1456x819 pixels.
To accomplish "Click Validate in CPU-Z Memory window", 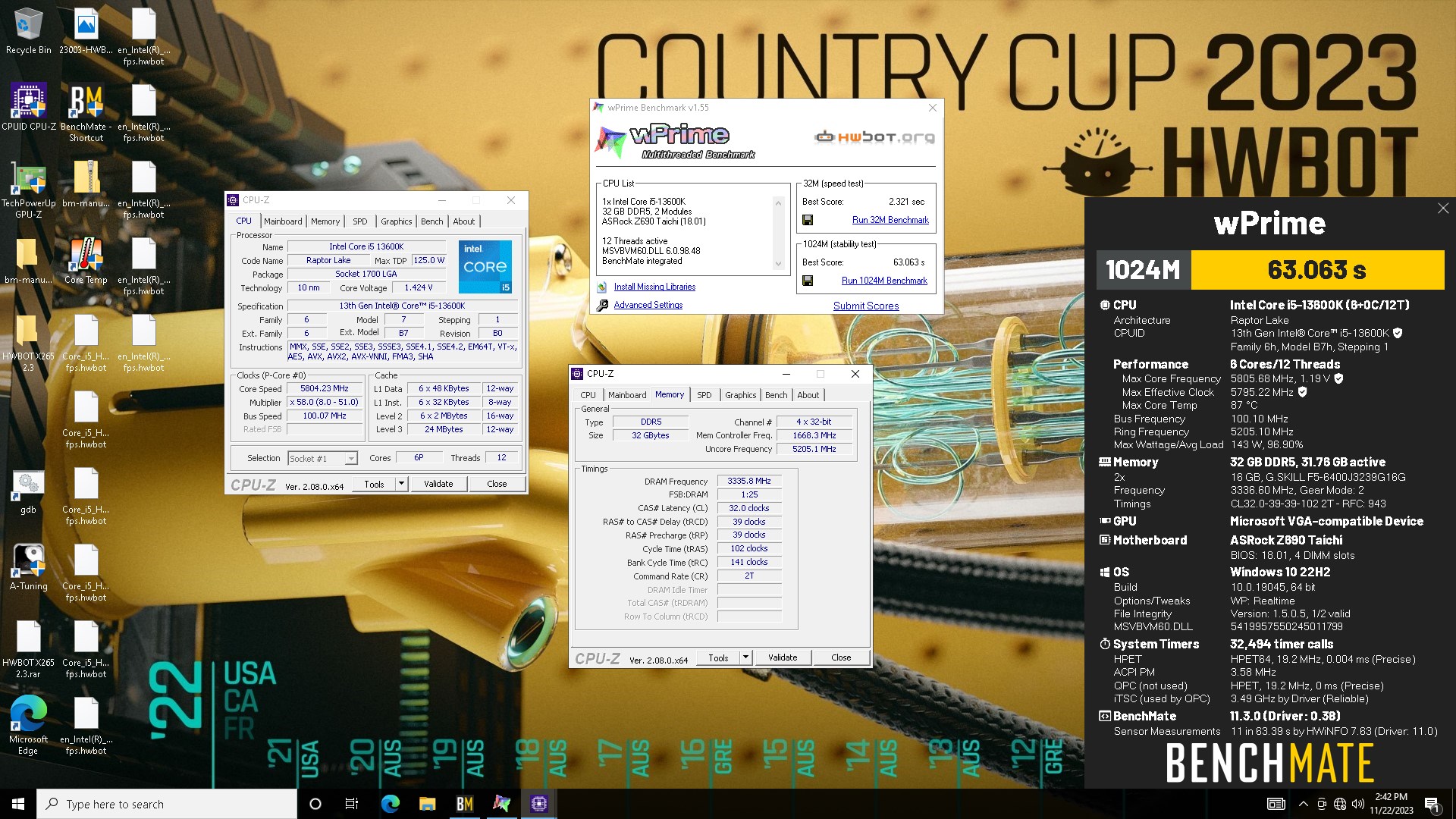I will [x=783, y=657].
